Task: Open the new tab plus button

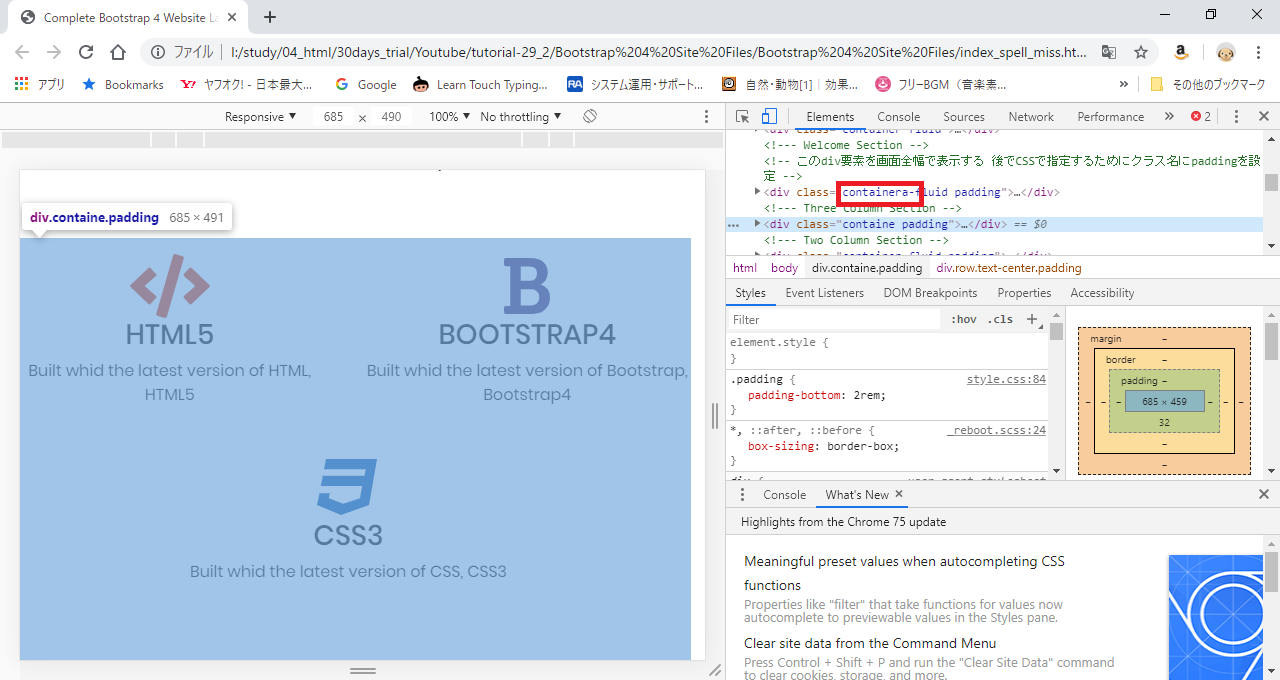Action: coord(270,17)
